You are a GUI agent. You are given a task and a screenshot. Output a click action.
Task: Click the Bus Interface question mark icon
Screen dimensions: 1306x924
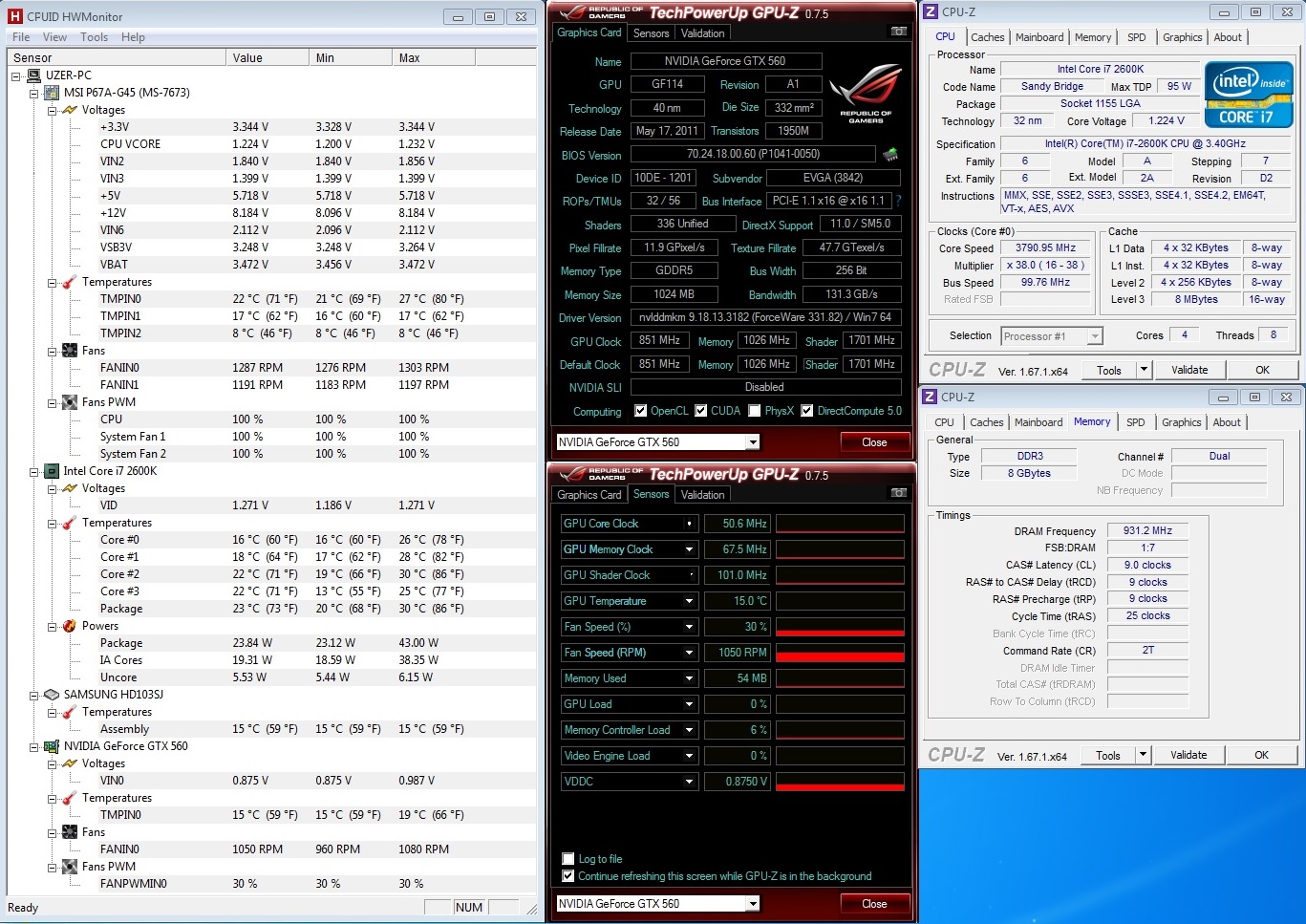(898, 201)
